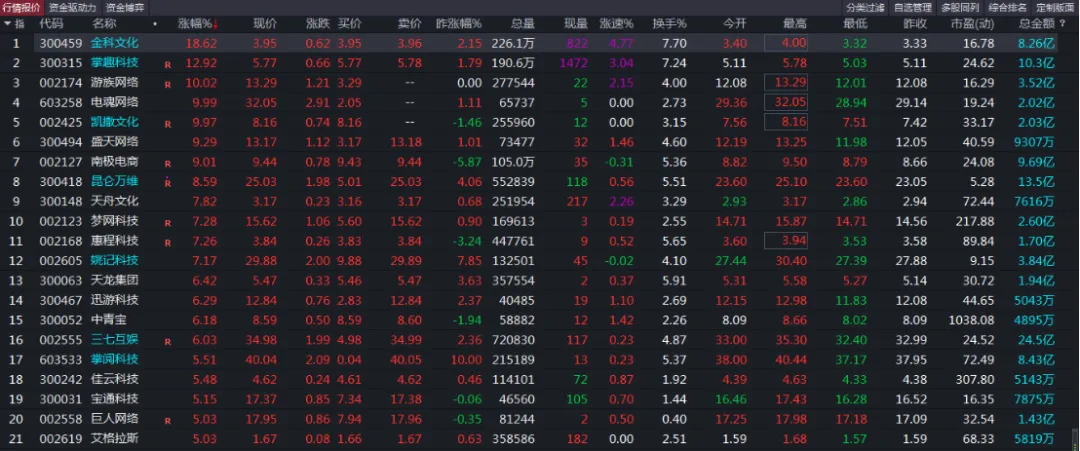Sort by the 总量 column header
This screenshot has height=451, width=1080.
point(523,23)
